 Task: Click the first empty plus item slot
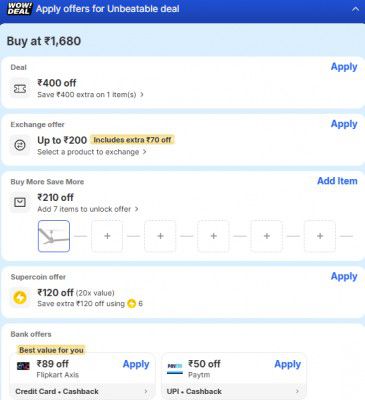107,236
